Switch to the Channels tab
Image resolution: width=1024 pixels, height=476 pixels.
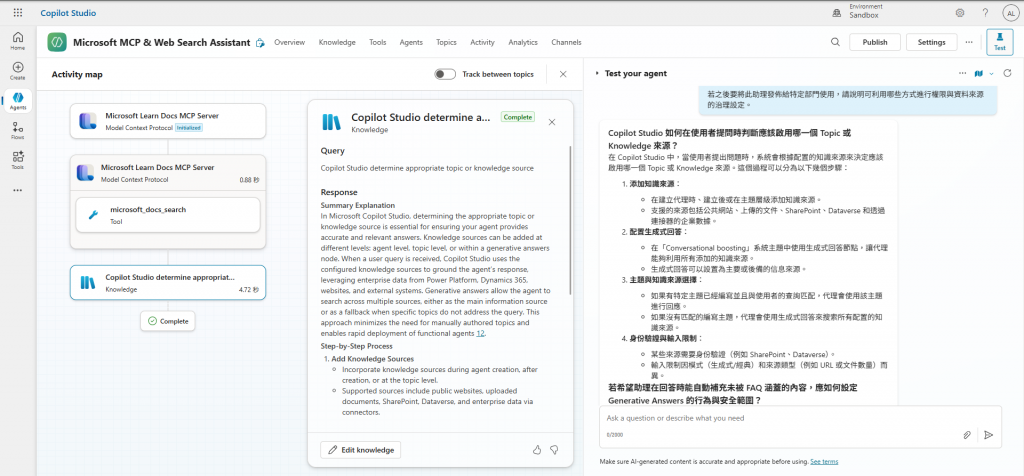click(566, 42)
